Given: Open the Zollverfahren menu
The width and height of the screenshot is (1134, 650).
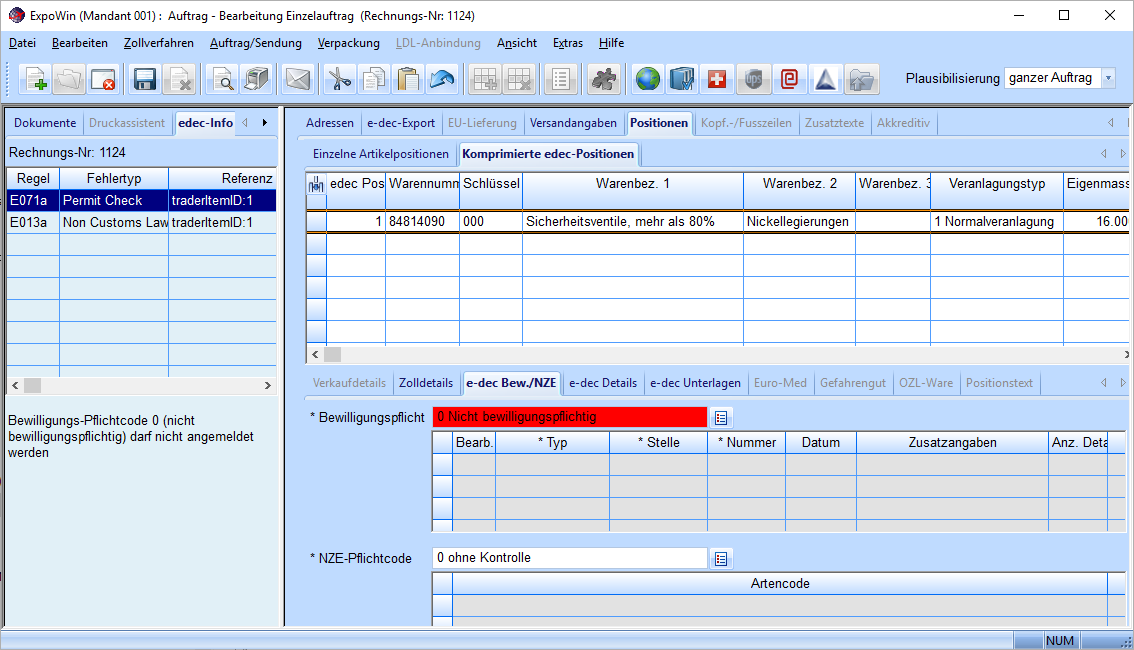Looking at the screenshot, I should pyautogui.click(x=158, y=43).
